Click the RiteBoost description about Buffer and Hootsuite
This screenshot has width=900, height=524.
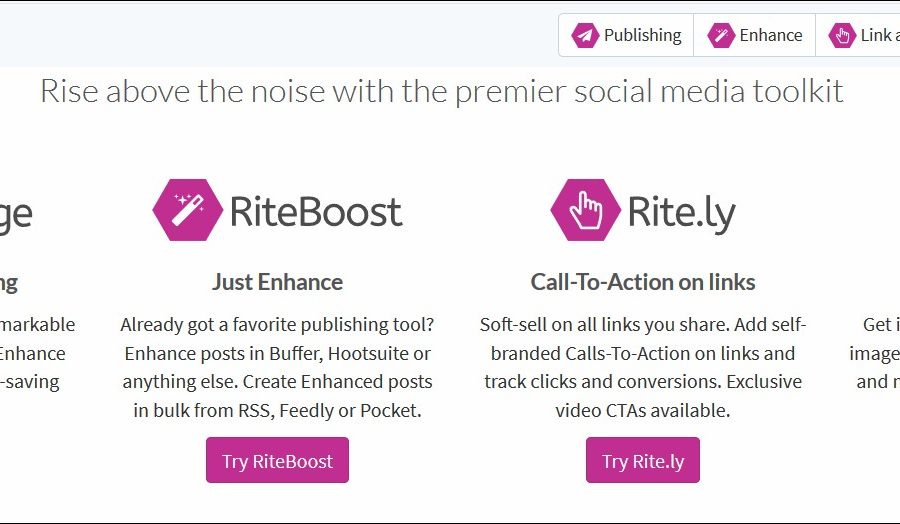277,367
